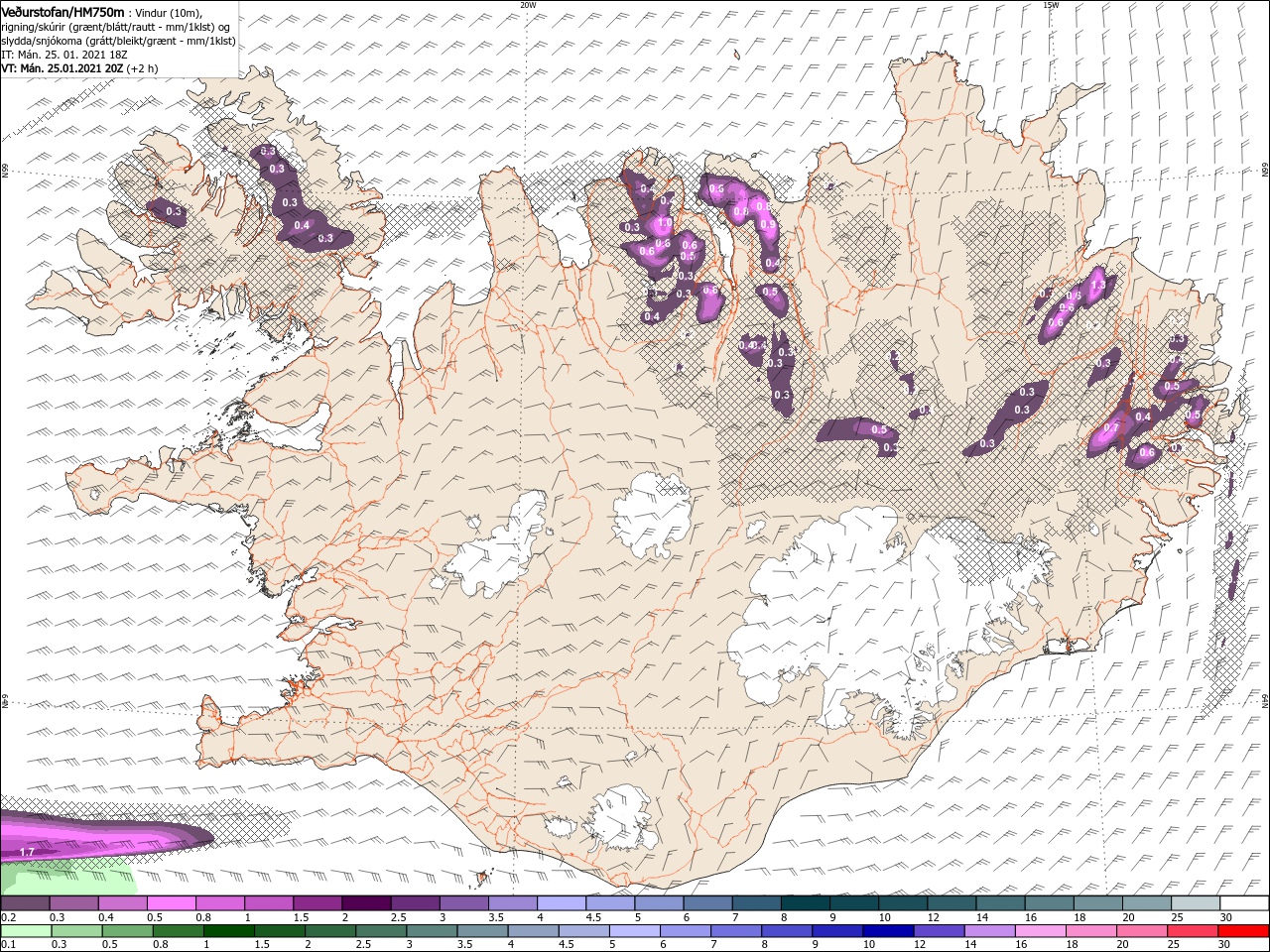Viewport: 1270px width, 952px height.
Task: Select the darkest purple swatch between 2 and 2.5
Action: [366, 903]
